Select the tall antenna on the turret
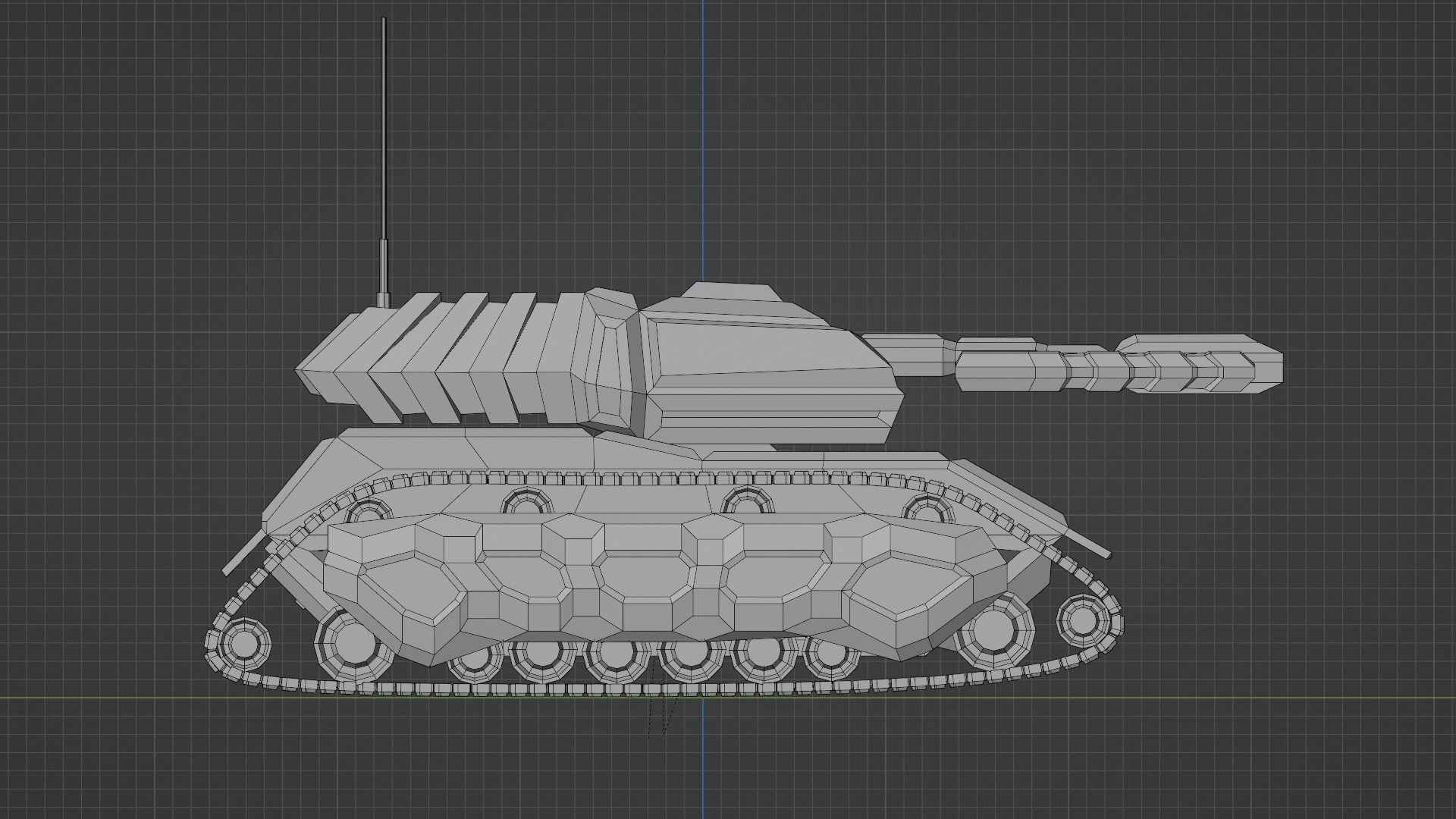1456x819 pixels. pyautogui.click(x=384, y=162)
